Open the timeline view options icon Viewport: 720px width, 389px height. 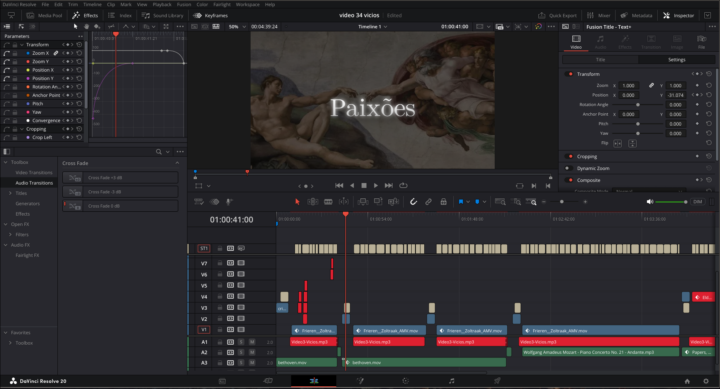click(x=199, y=202)
